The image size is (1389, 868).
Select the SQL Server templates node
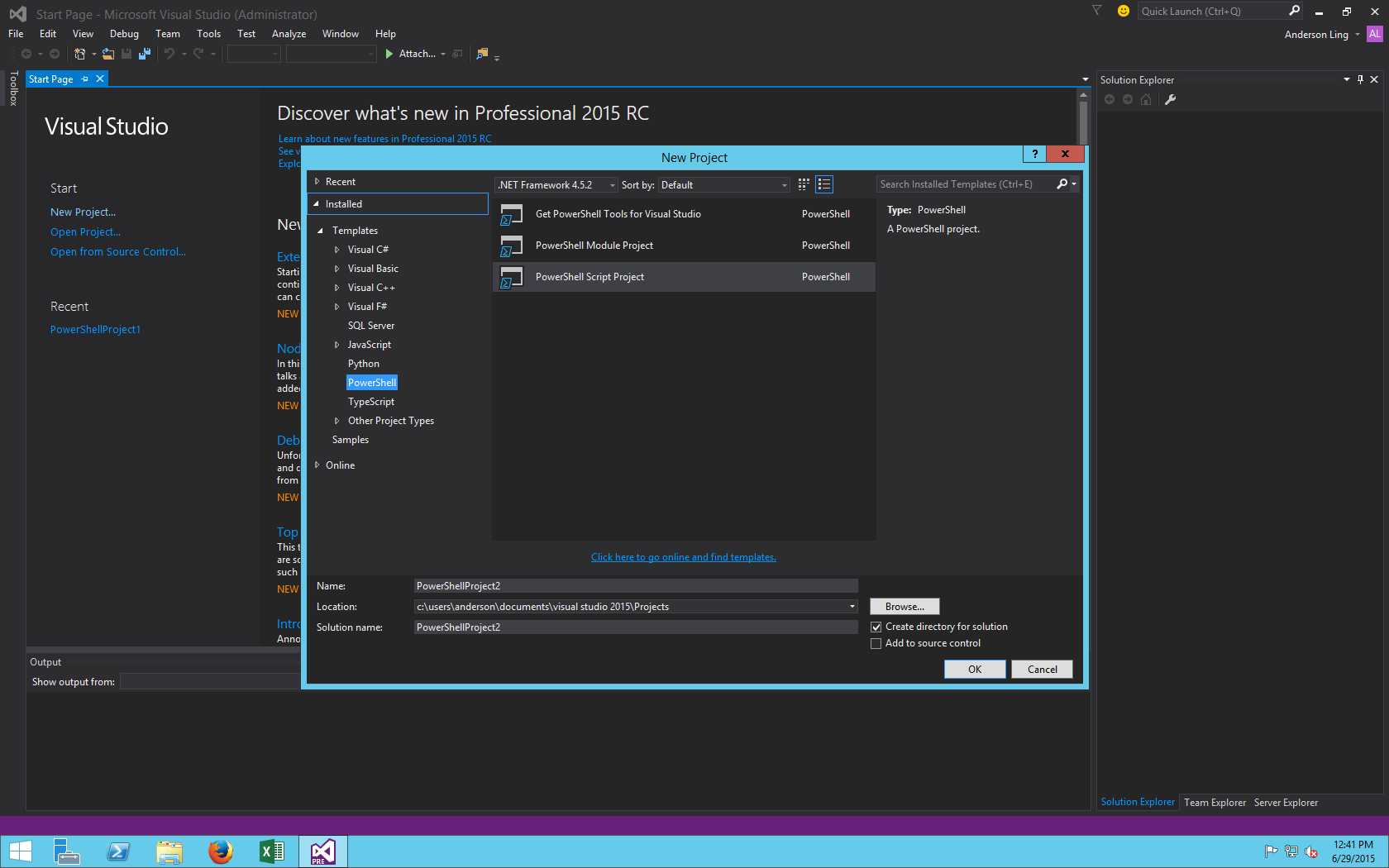371,326
